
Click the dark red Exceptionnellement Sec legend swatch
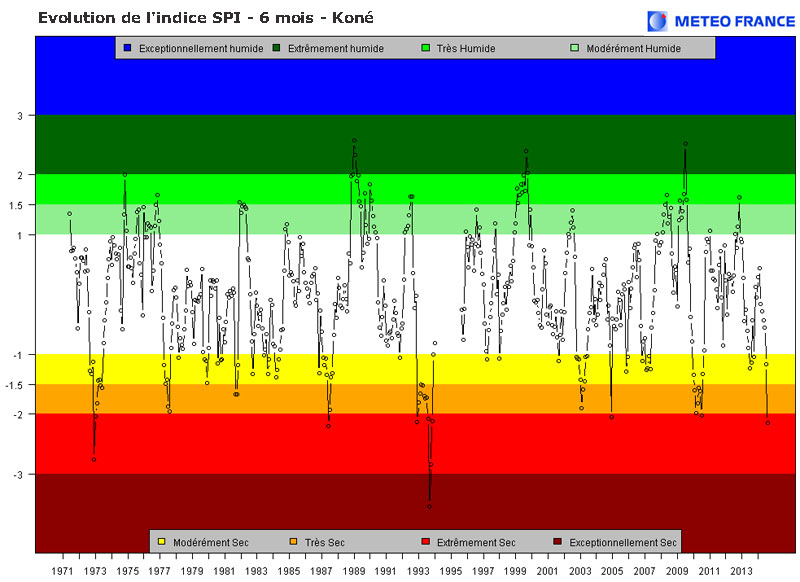[x=558, y=542]
